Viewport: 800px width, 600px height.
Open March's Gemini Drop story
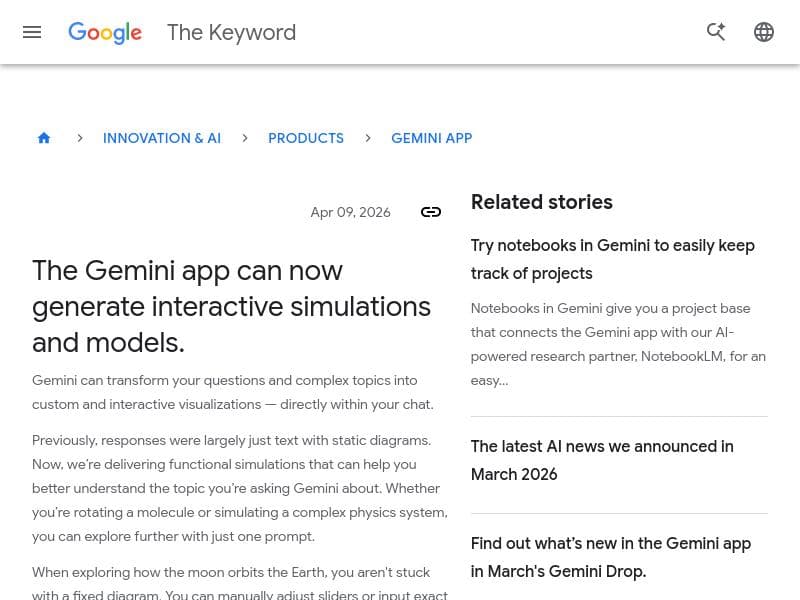tap(610, 557)
